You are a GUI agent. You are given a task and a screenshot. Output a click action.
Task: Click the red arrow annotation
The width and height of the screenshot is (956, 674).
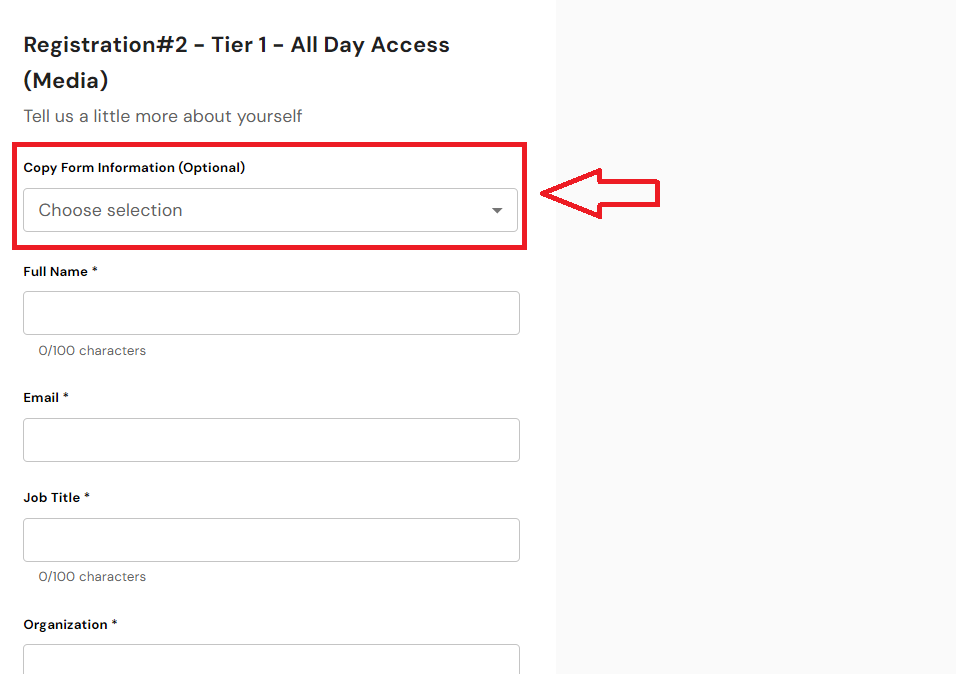pyautogui.click(x=600, y=193)
